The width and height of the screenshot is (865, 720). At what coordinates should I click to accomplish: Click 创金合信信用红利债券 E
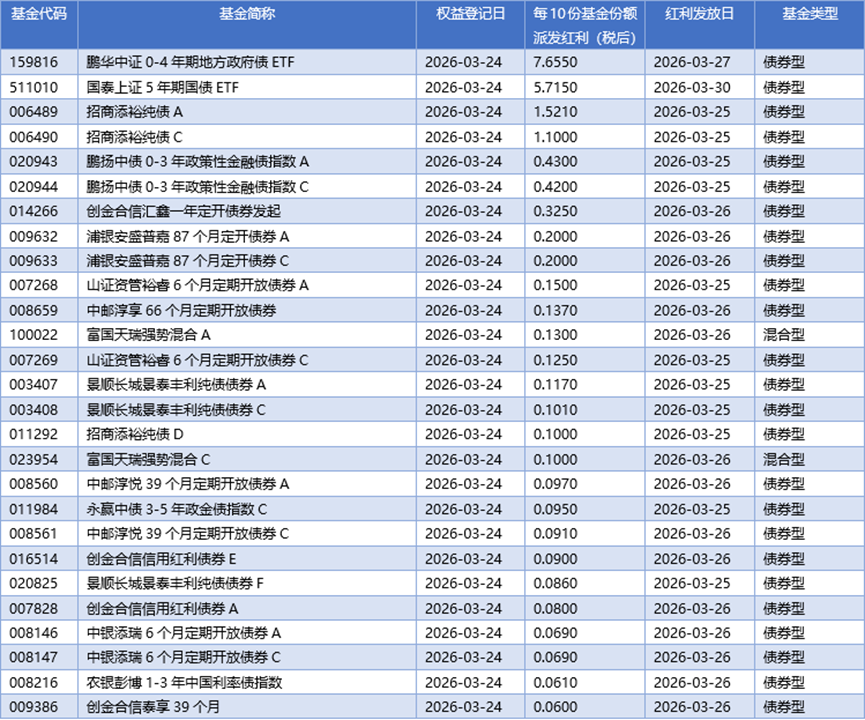161,559
